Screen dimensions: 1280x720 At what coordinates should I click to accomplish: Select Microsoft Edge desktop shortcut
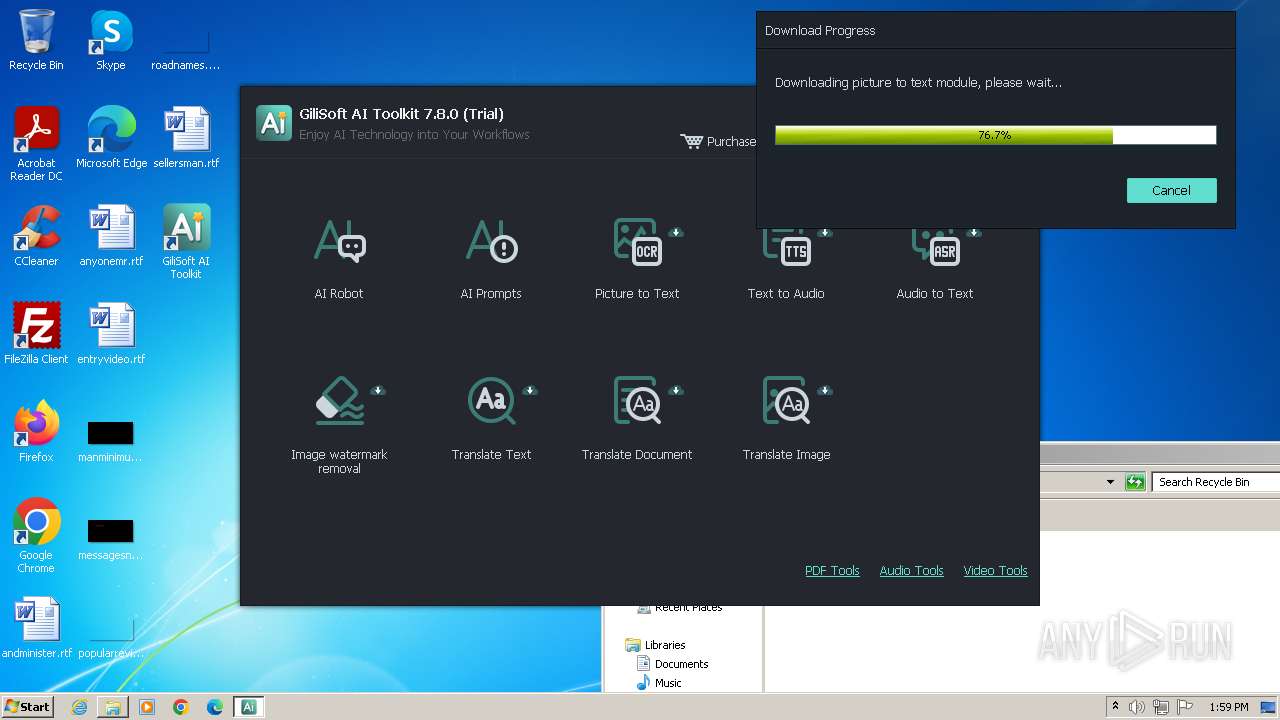click(x=111, y=138)
